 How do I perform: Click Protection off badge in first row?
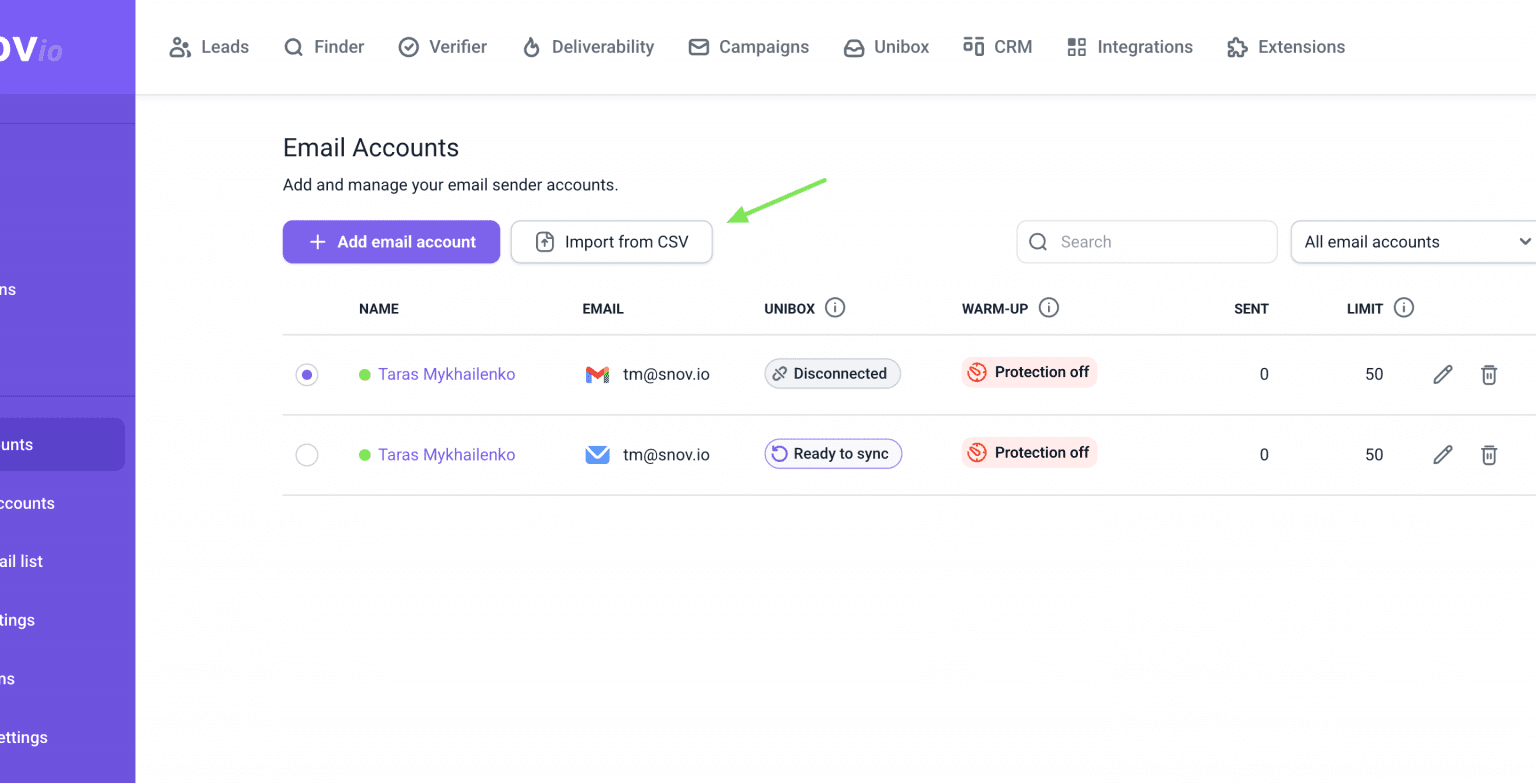pos(1029,373)
